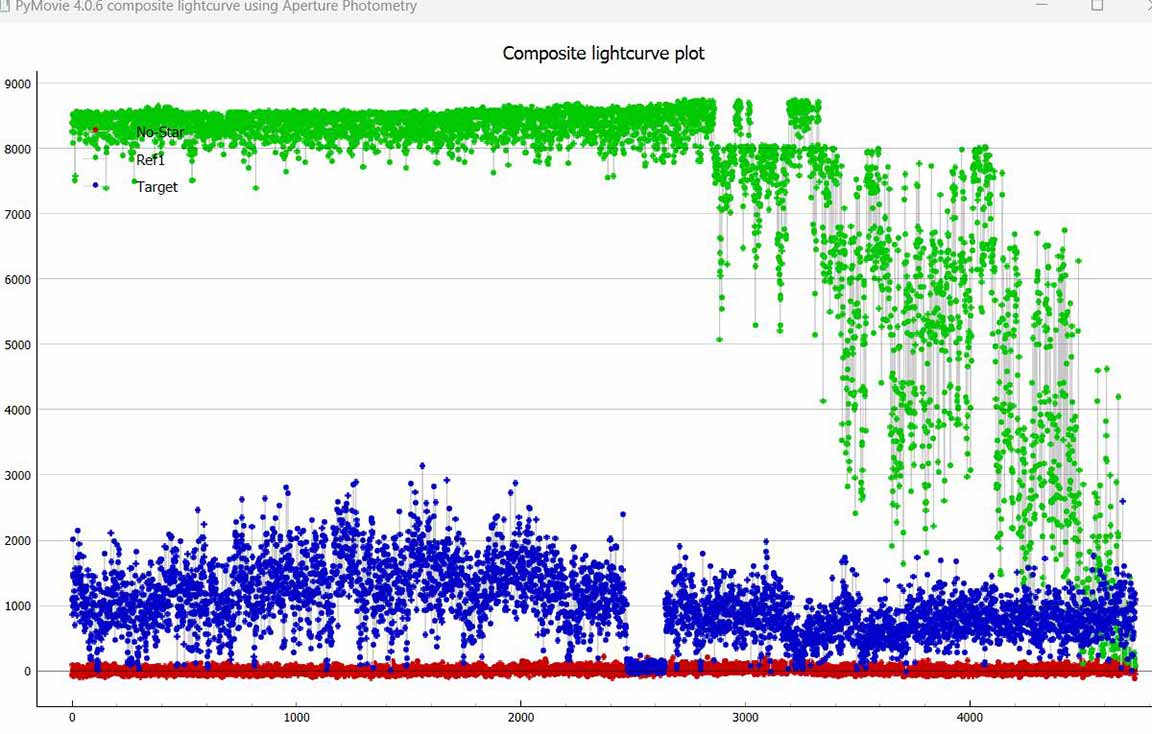The height and width of the screenshot is (734, 1152).
Task: Click the 1000 label on the vertical axis
Action: (x=18, y=606)
